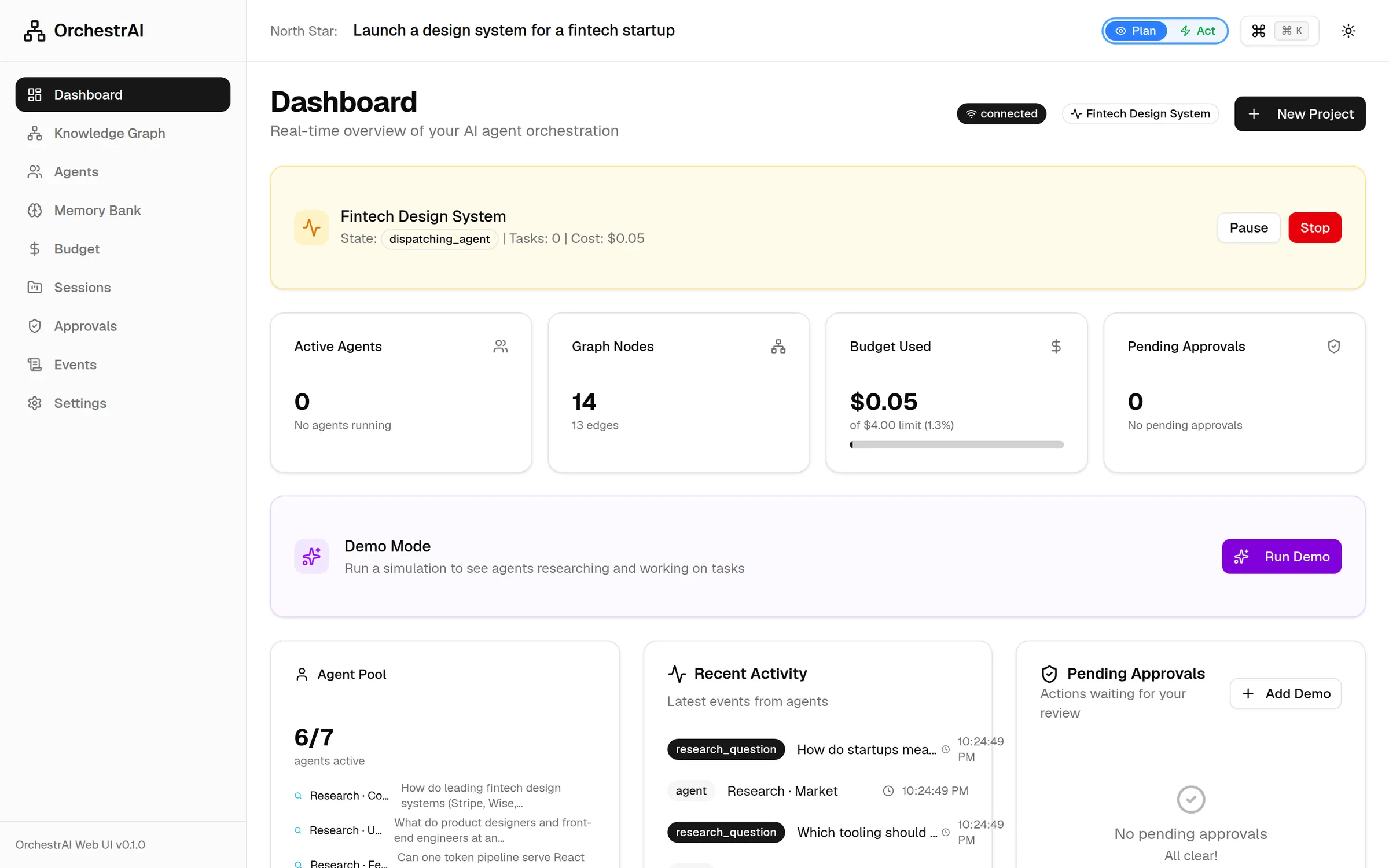
Task: Click the Graph Nodes card network icon
Action: coord(778,346)
